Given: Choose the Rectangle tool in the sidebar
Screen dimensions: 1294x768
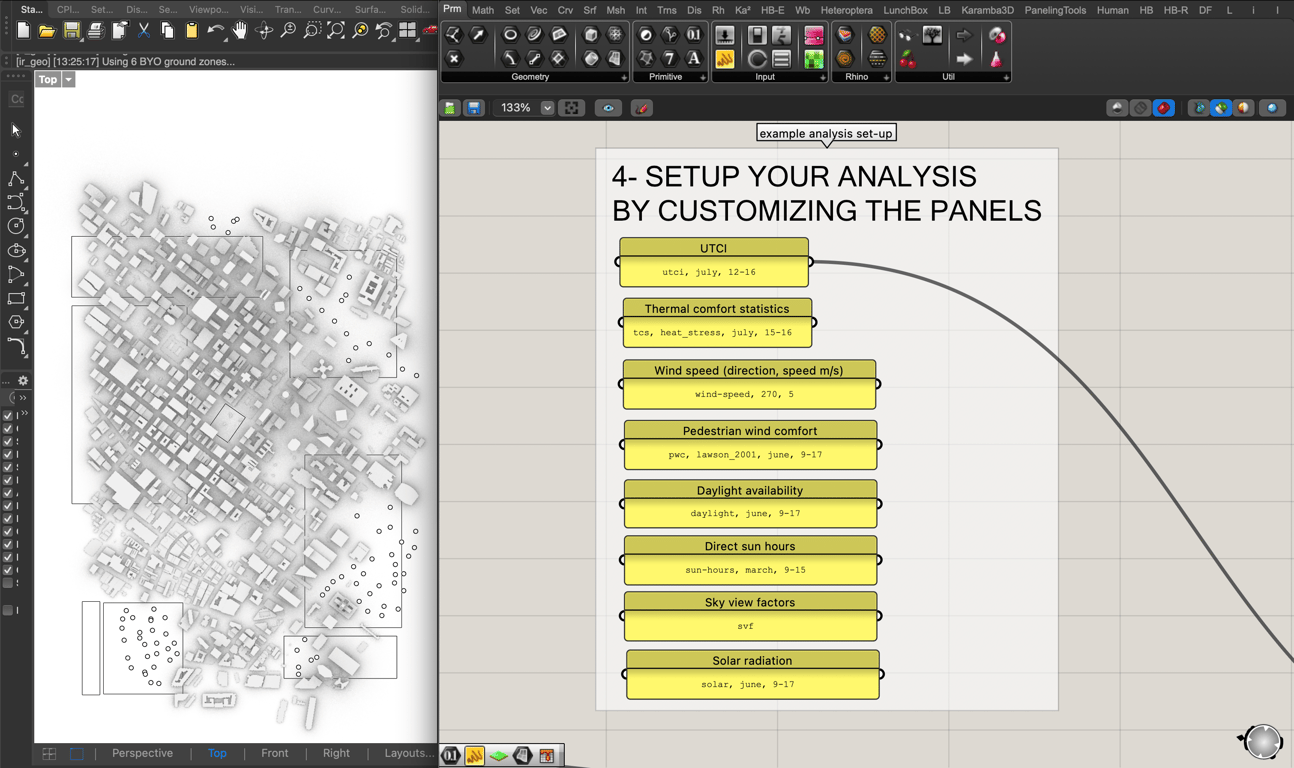Looking at the screenshot, I should 16,298.
